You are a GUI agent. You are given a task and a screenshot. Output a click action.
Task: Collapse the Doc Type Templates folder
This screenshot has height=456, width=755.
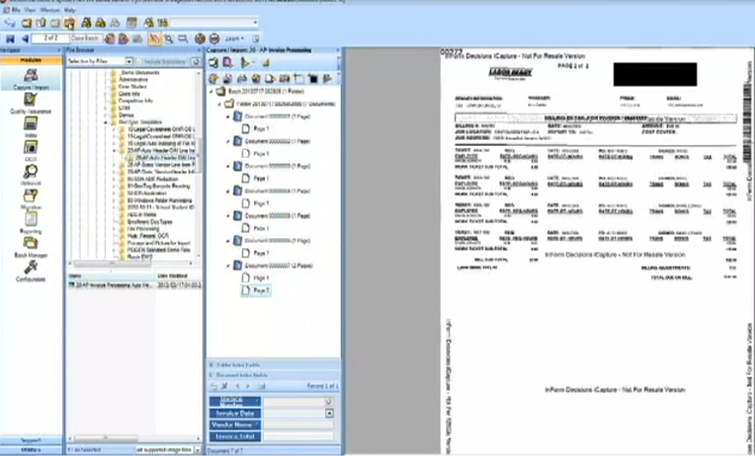(x=106, y=122)
